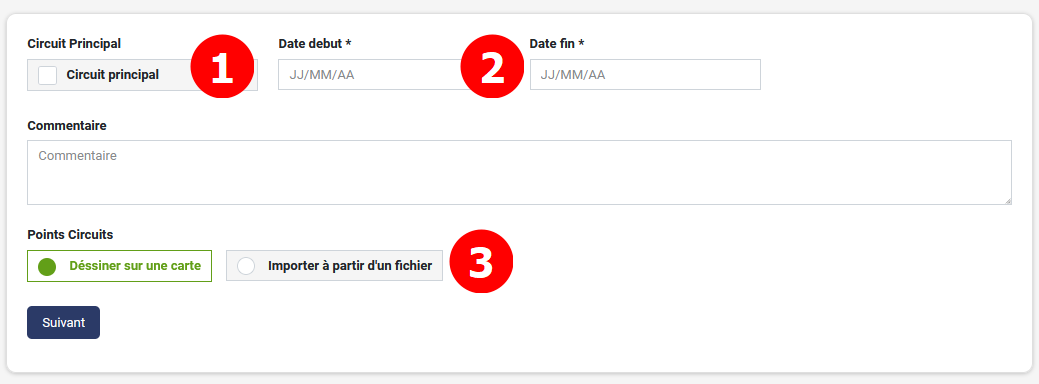
Task: Click the 'Circuit Principal' heading label
Action: pos(74,44)
